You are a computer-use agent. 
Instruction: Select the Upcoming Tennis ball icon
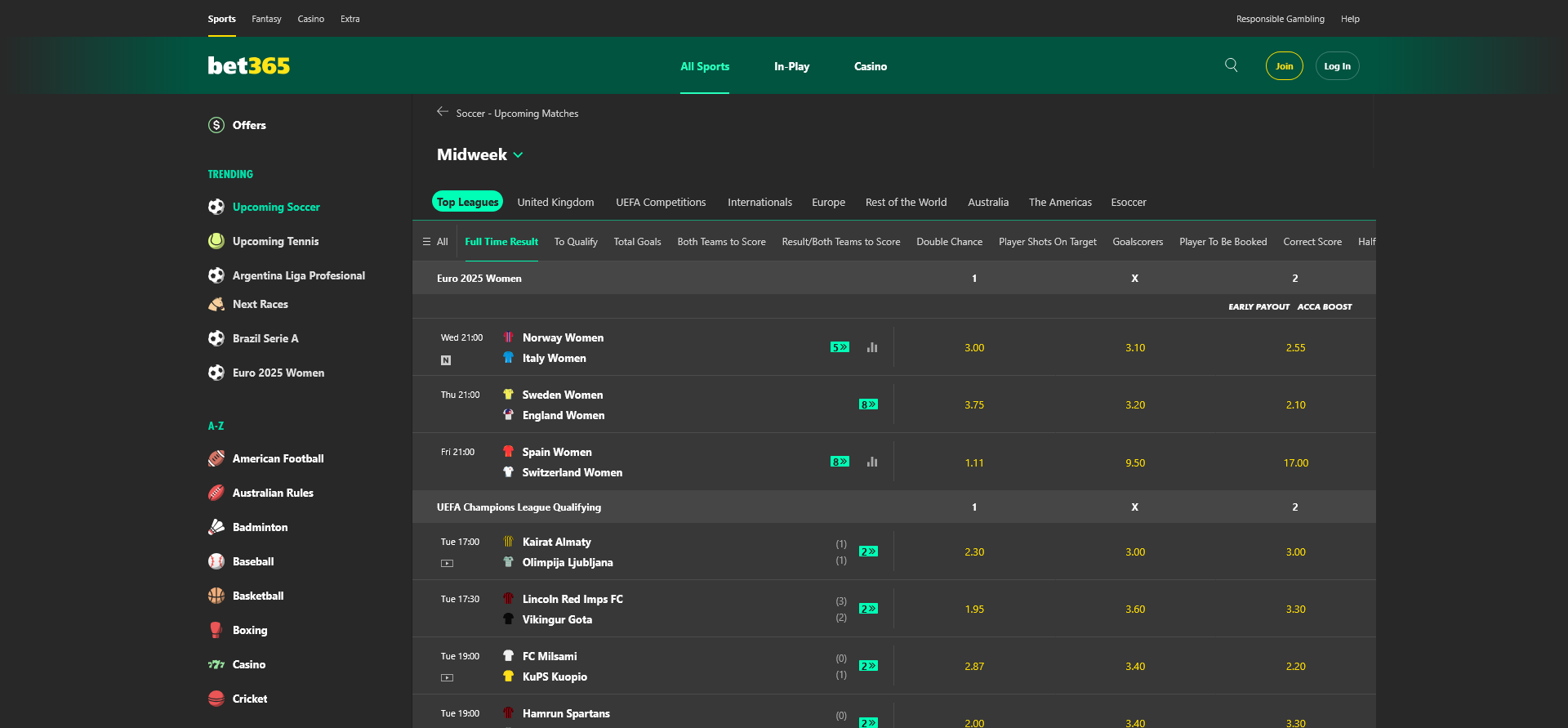pos(216,241)
